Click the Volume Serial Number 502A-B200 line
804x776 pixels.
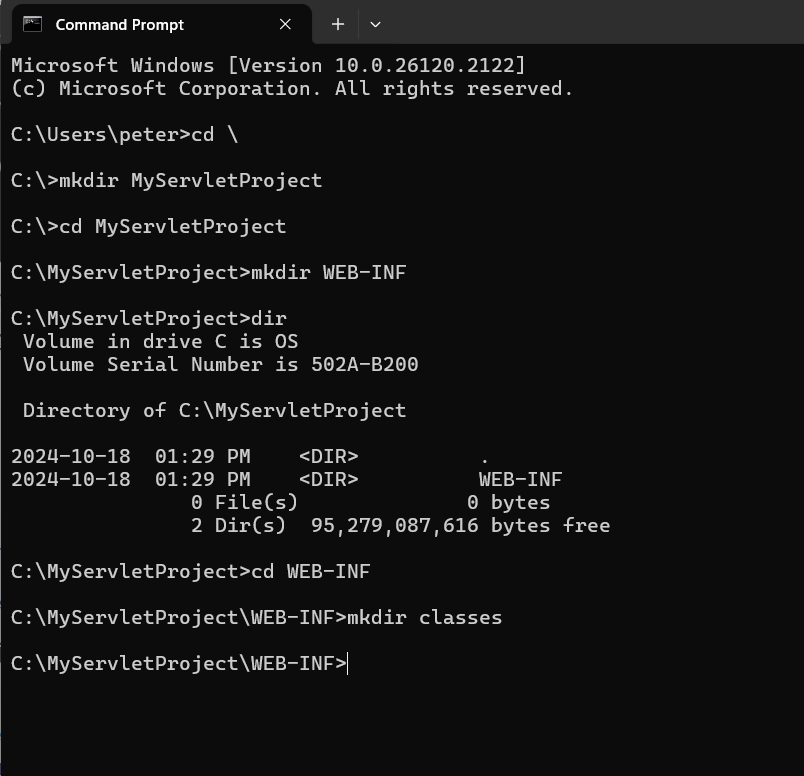point(221,365)
